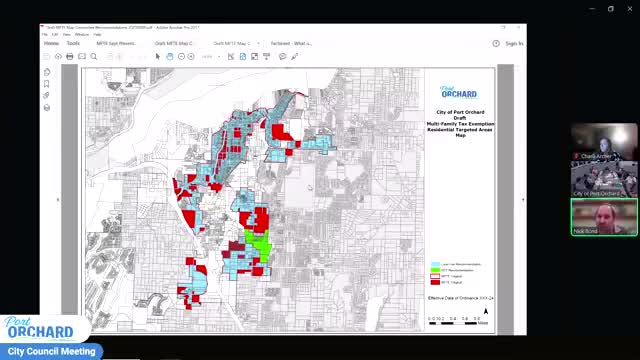Restore down the outer meeting window
The height and width of the screenshot is (360, 640).
(611, 9)
